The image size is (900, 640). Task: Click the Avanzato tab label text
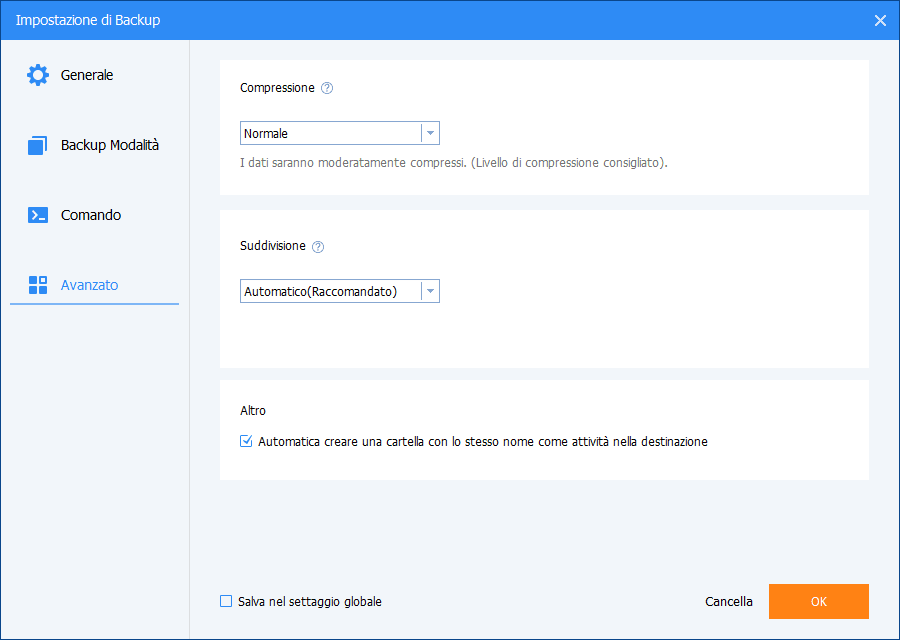[89, 285]
